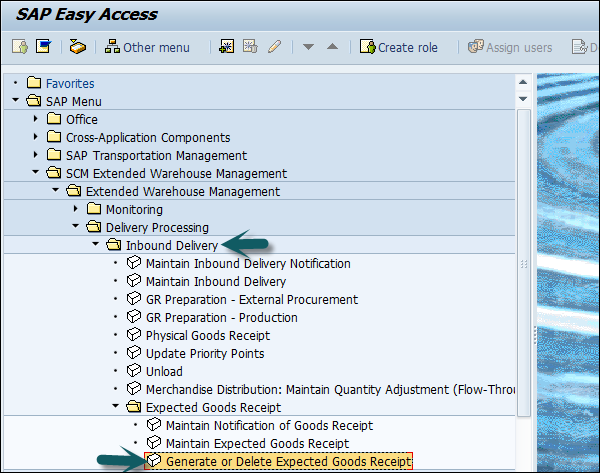Select Generate or Delete Expected Goods Receipt
600x473 pixels.
pyautogui.click(x=288, y=462)
